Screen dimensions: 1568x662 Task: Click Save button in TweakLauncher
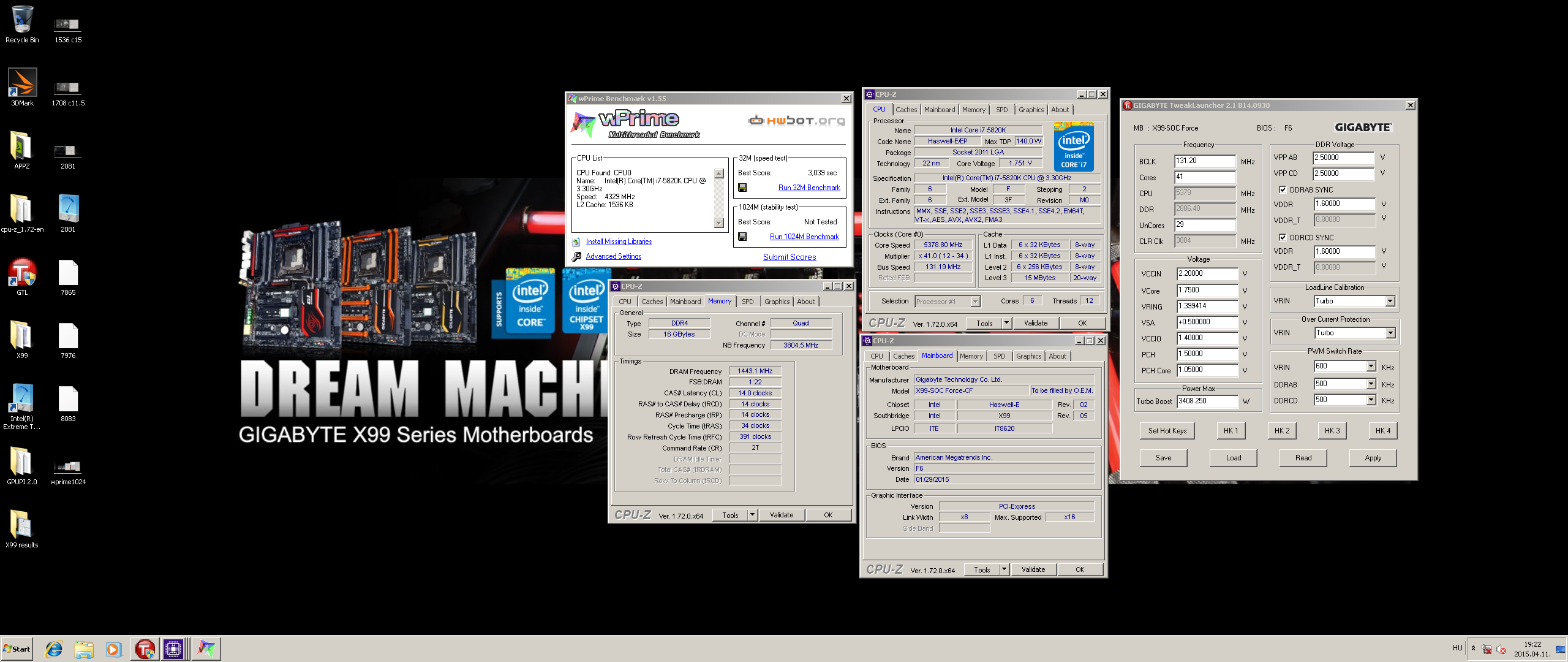tap(1163, 458)
